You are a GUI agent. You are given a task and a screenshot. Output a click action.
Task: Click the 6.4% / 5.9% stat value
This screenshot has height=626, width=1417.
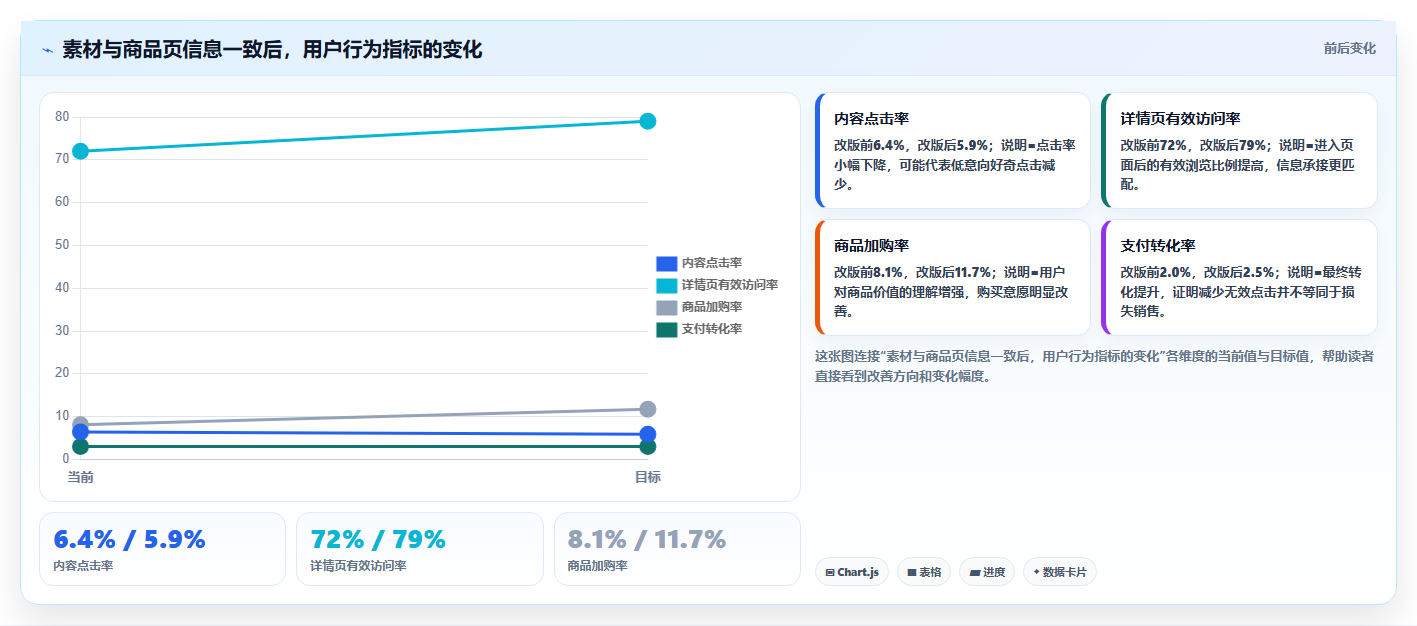pyautogui.click(x=129, y=540)
